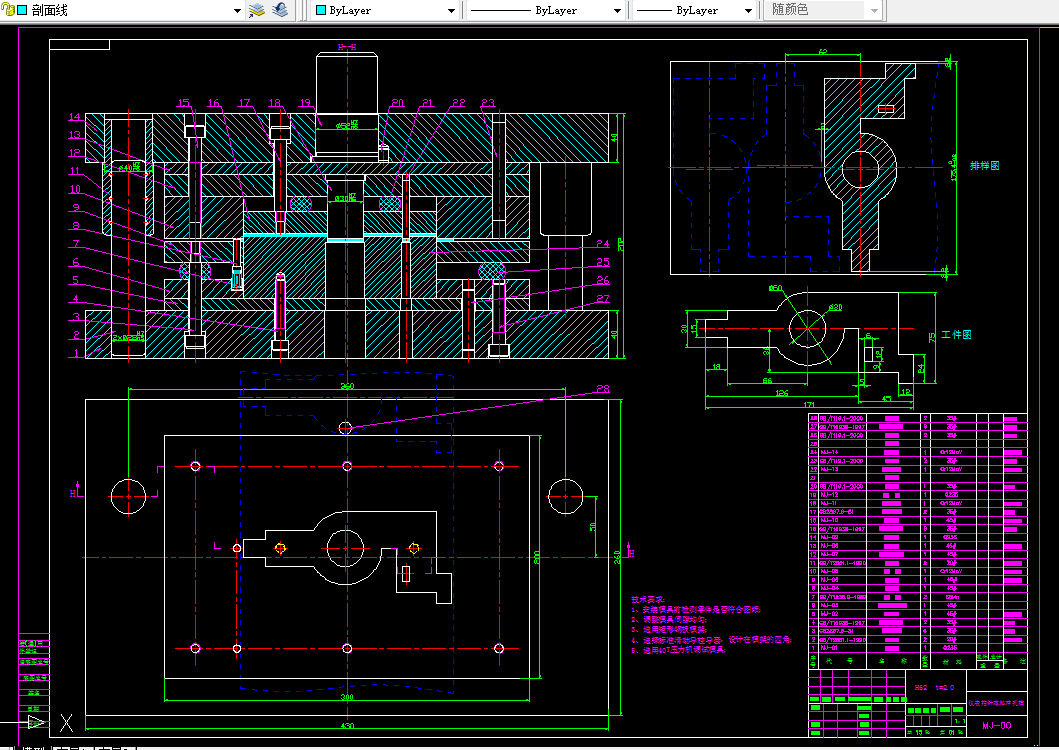Select part balloon number 27
The height and width of the screenshot is (750, 1059).
pos(603,299)
